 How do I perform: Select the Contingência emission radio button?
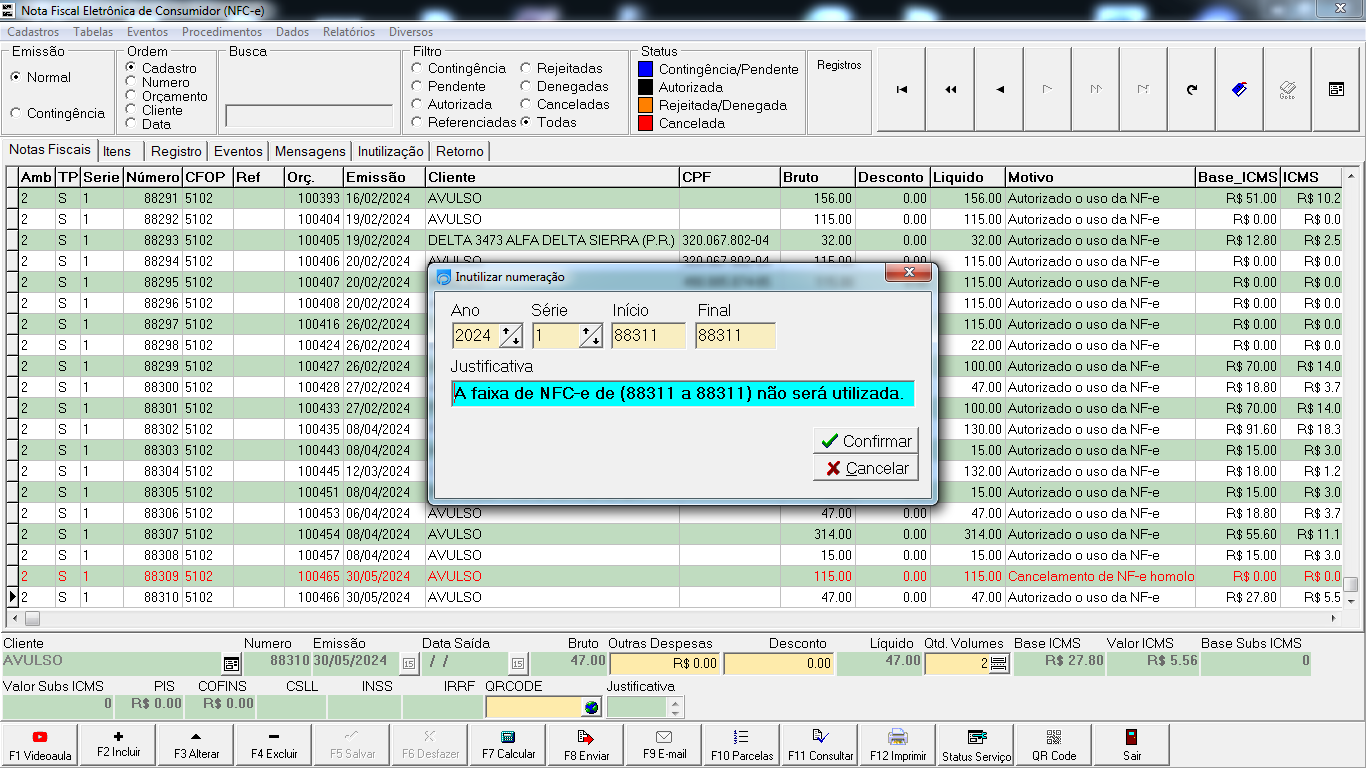pyautogui.click(x=16, y=114)
